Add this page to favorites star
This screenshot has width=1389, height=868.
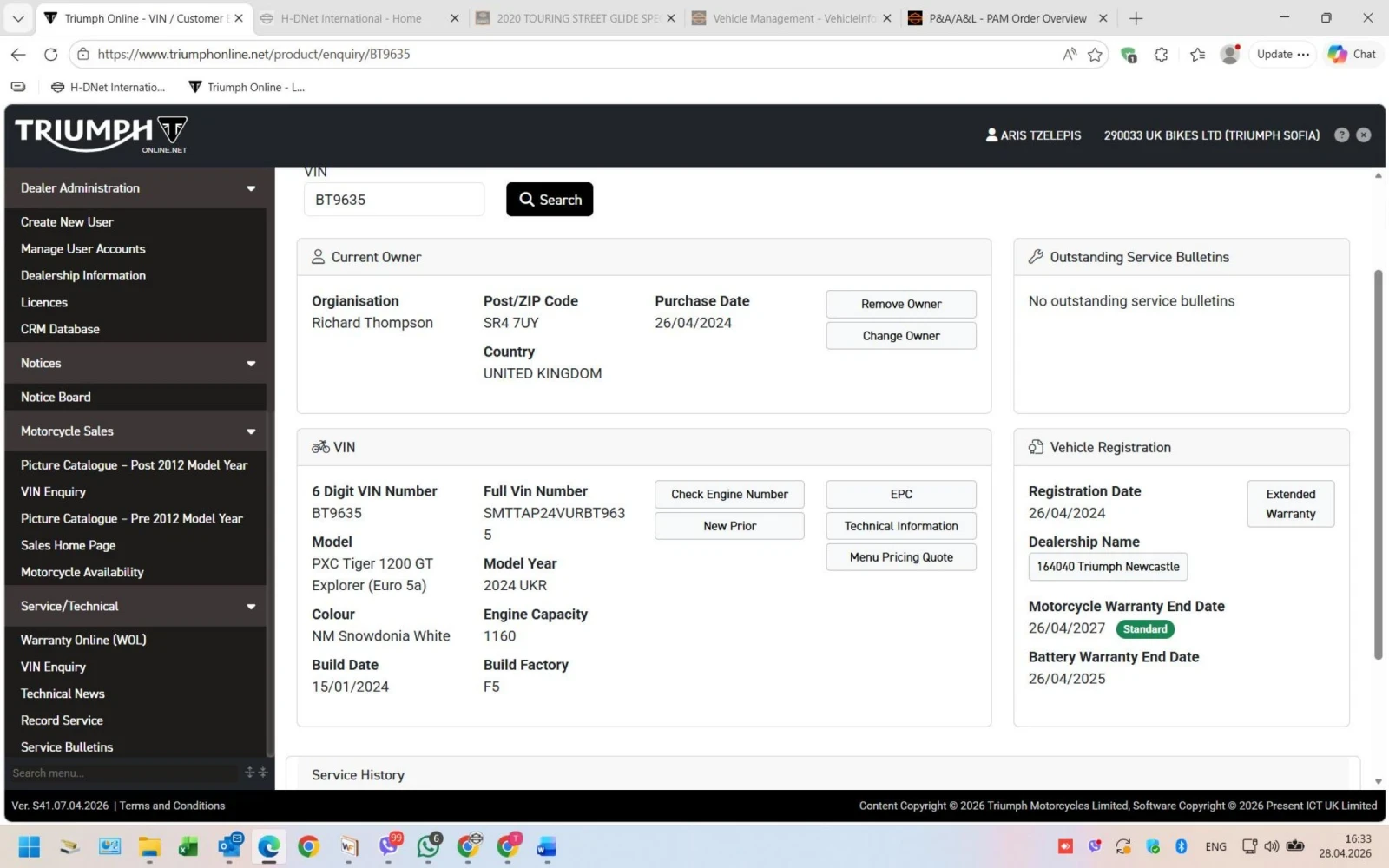(1095, 55)
